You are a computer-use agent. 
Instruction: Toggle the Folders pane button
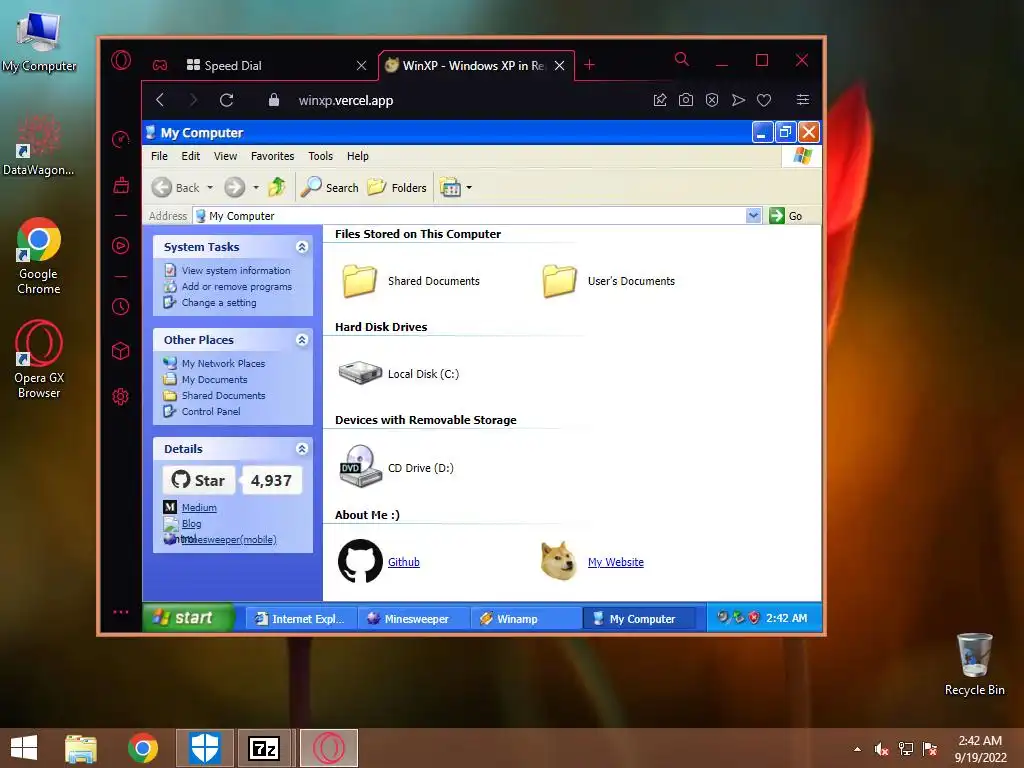(x=396, y=187)
